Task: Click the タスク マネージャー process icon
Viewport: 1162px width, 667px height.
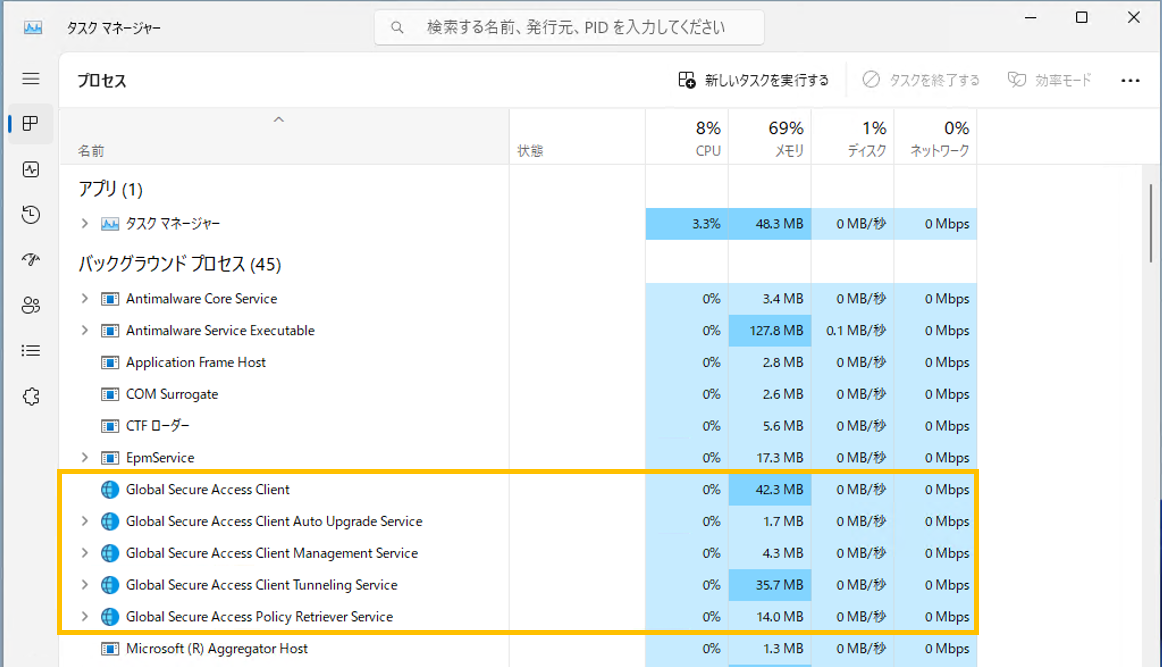Action: [x=110, y=224]
